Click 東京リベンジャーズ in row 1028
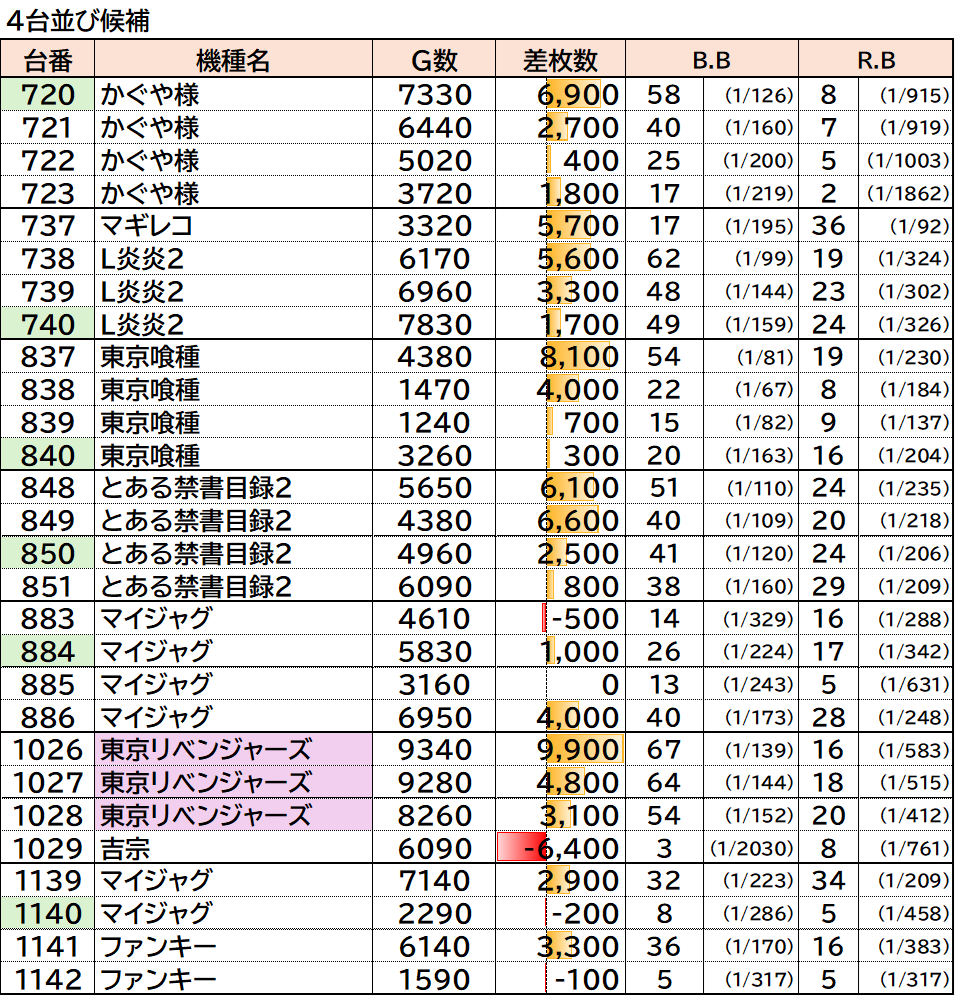The image size is (955, 996). [x=206, y=816]
